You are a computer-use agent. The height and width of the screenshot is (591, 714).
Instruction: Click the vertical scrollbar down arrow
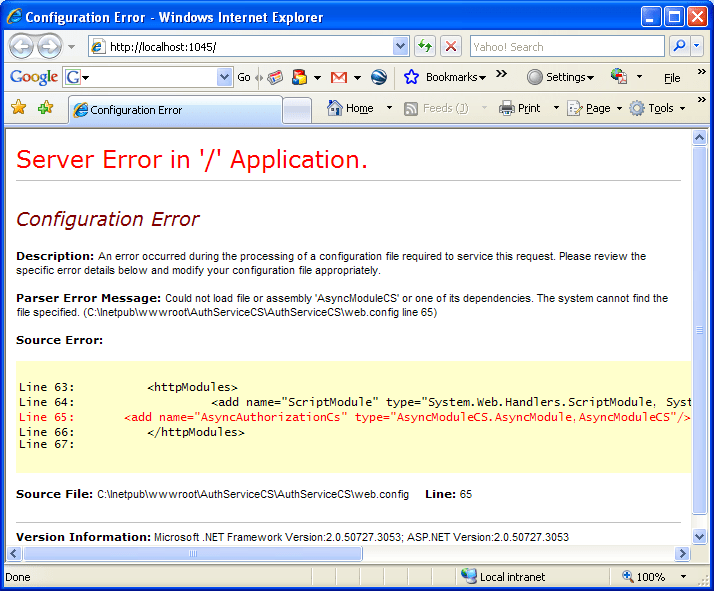pyautogui.click(x=699, y=536)
